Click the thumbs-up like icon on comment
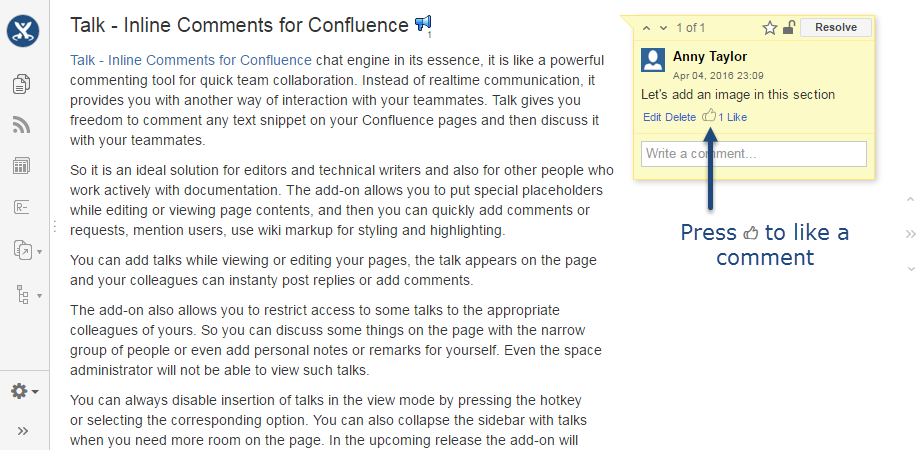920x450 pixels. [x=709, y=117]
